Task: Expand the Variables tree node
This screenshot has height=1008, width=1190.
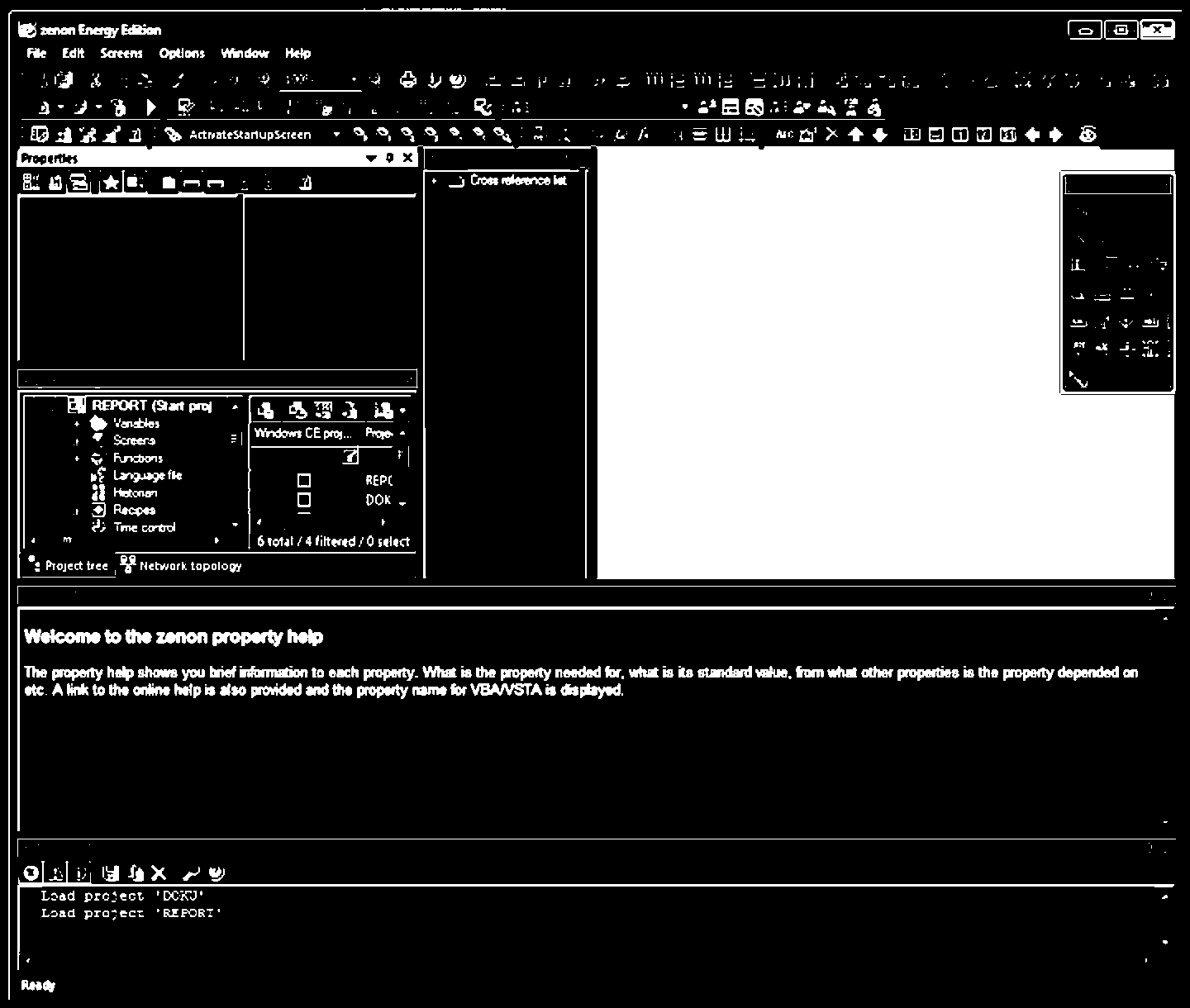Action: [77, 424]
